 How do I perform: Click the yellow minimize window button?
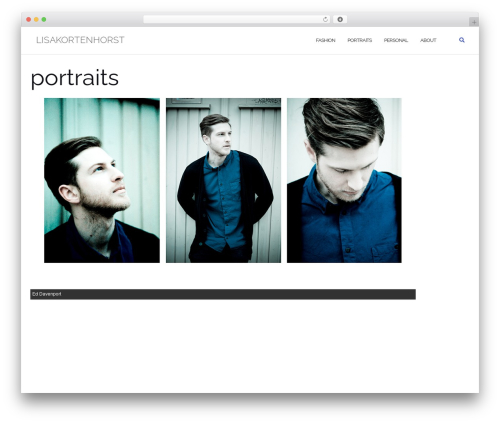click(36, 19)
